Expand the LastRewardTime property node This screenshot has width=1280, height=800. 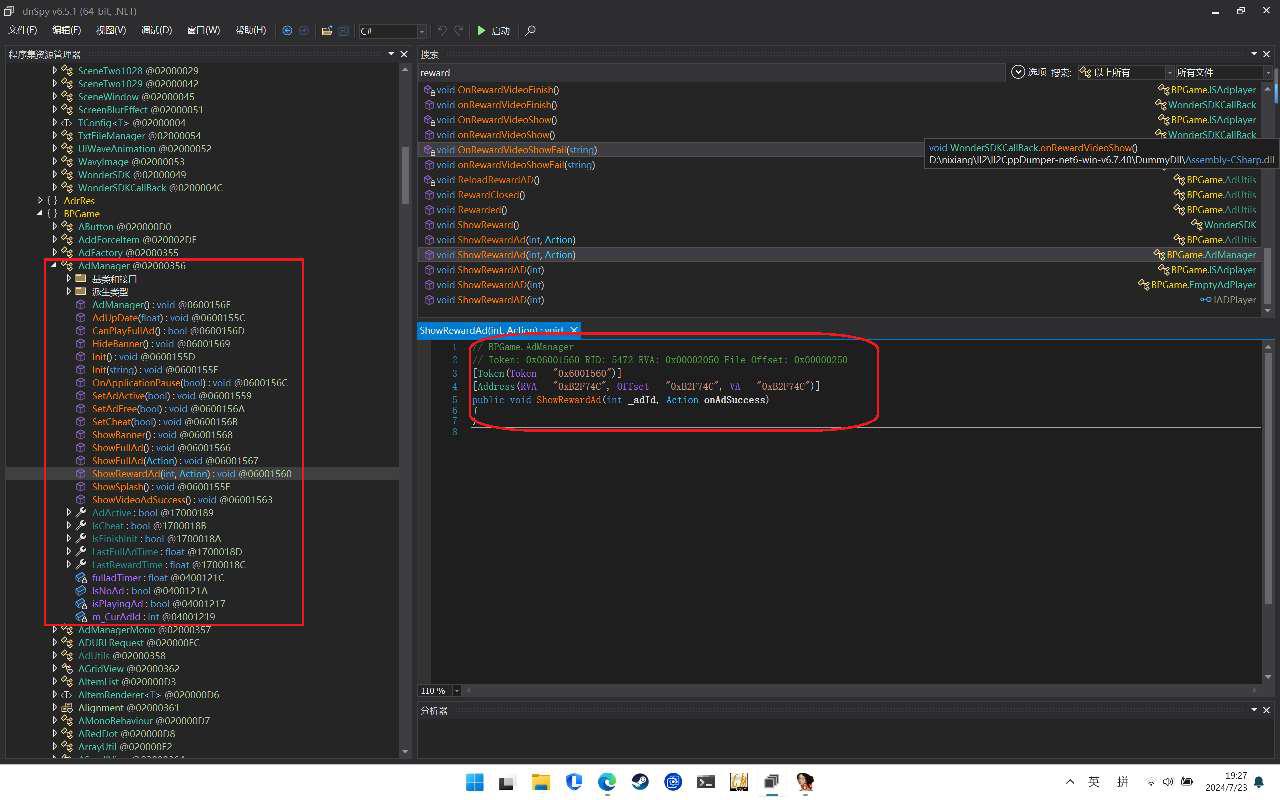69,565
